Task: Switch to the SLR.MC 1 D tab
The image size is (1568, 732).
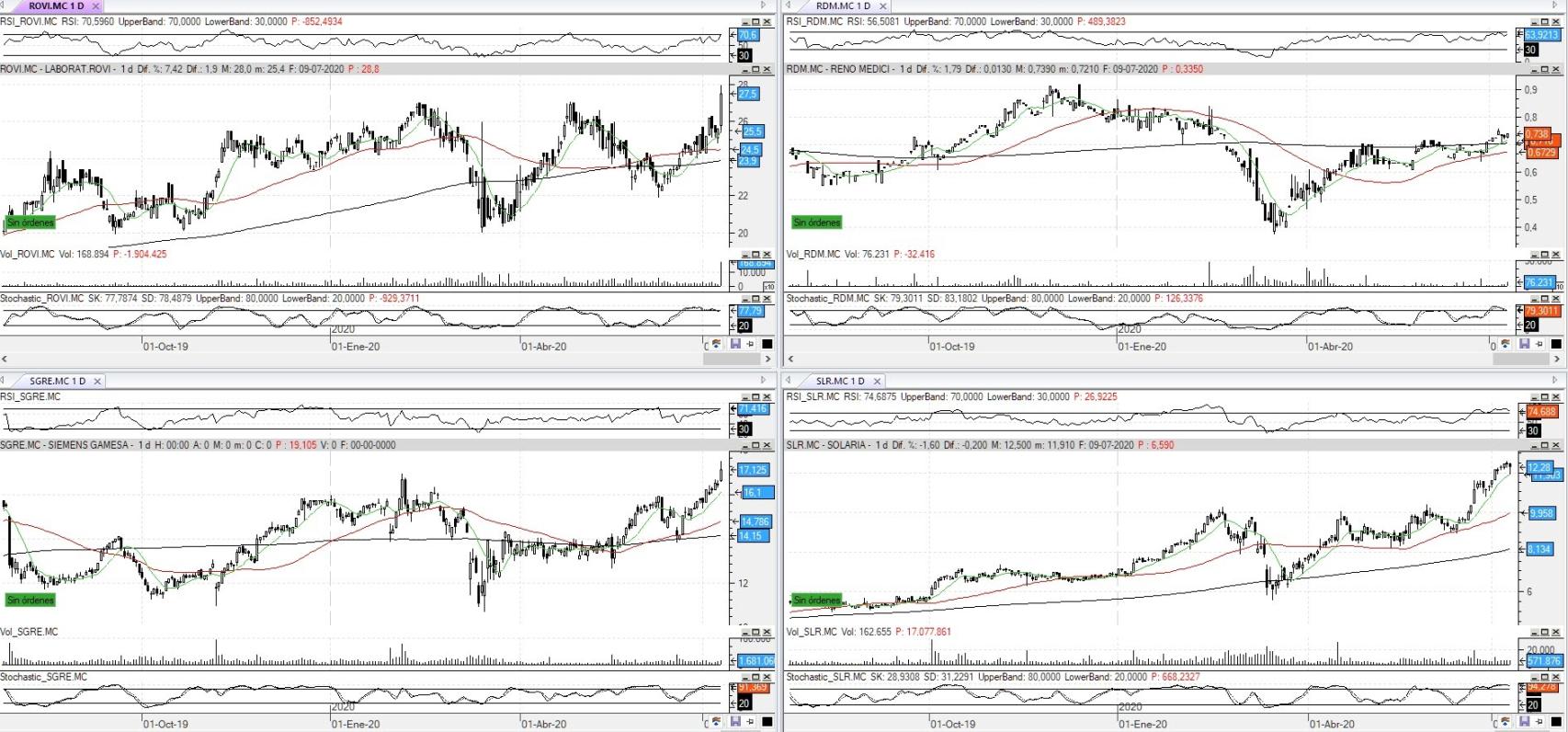Action: [x=840, y=381]
